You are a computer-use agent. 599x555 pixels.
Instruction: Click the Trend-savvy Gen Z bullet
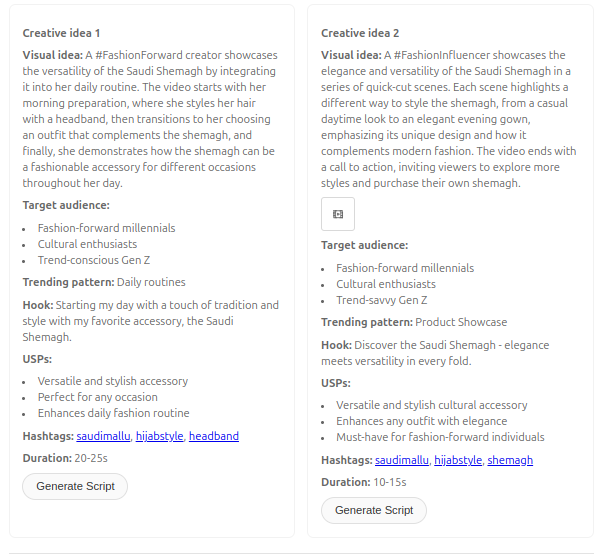[x=382, y=300]
